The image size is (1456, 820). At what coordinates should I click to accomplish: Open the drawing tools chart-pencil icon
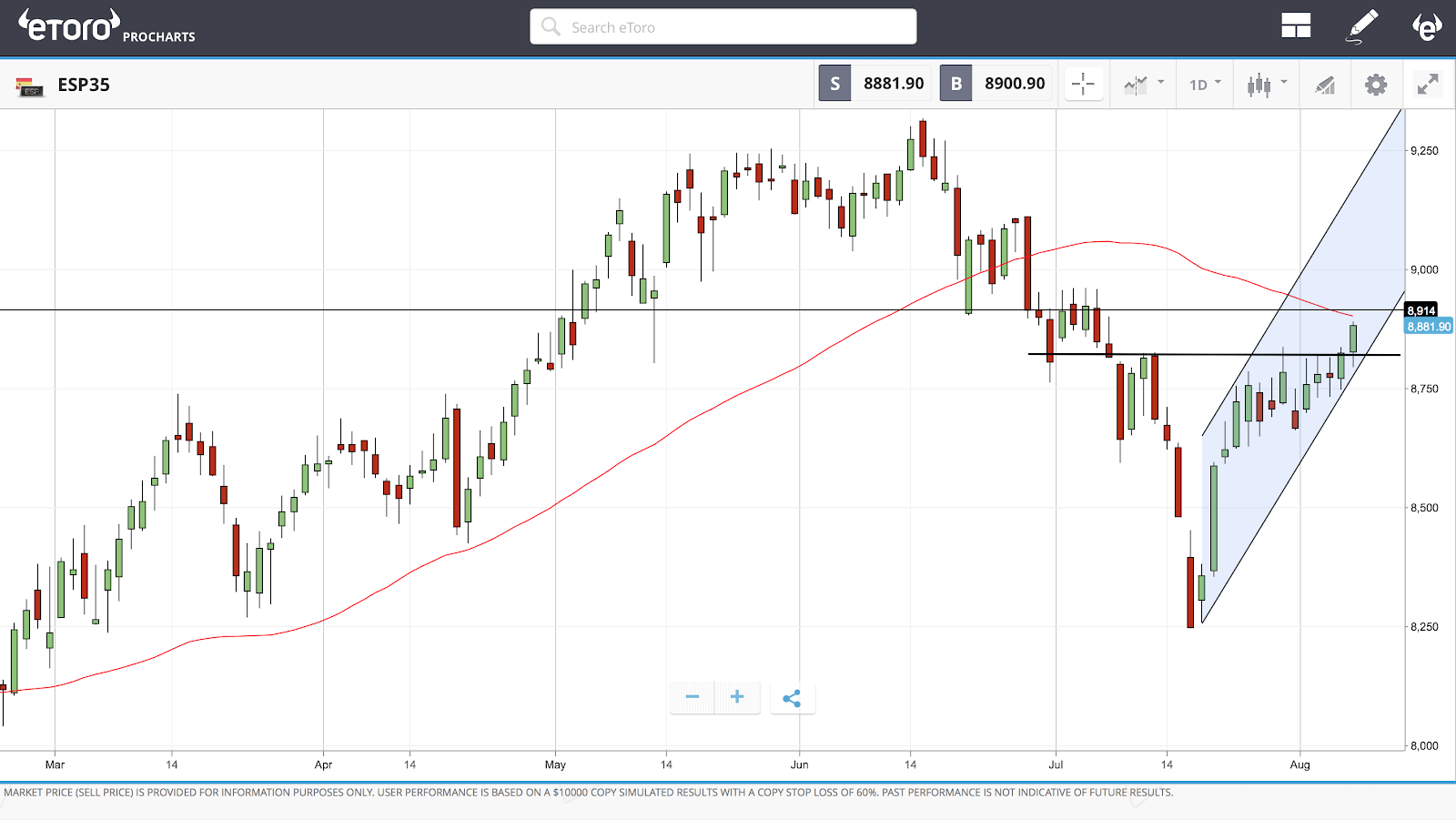tap(1325, 85)
